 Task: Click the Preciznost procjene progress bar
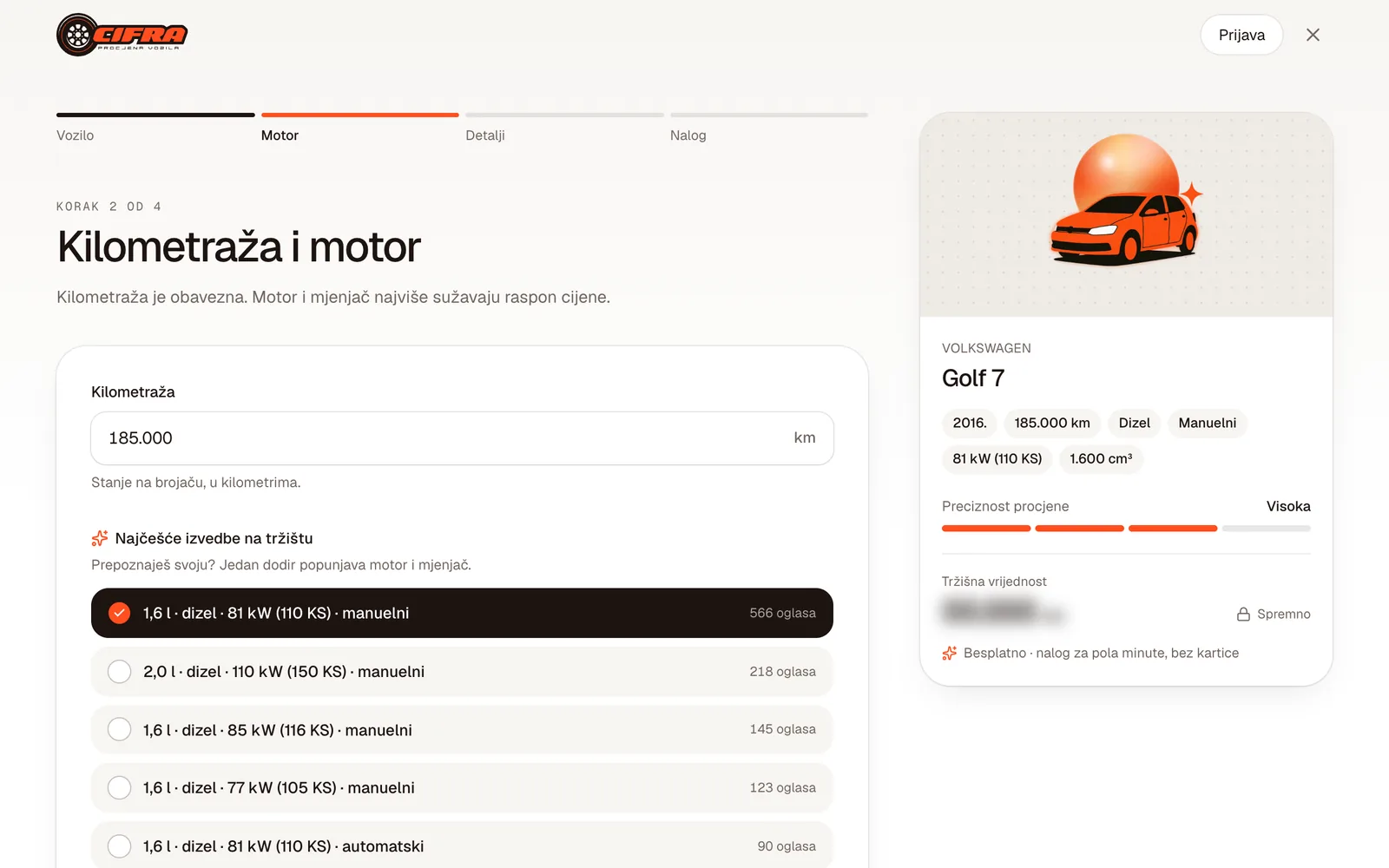[1126, 528]
